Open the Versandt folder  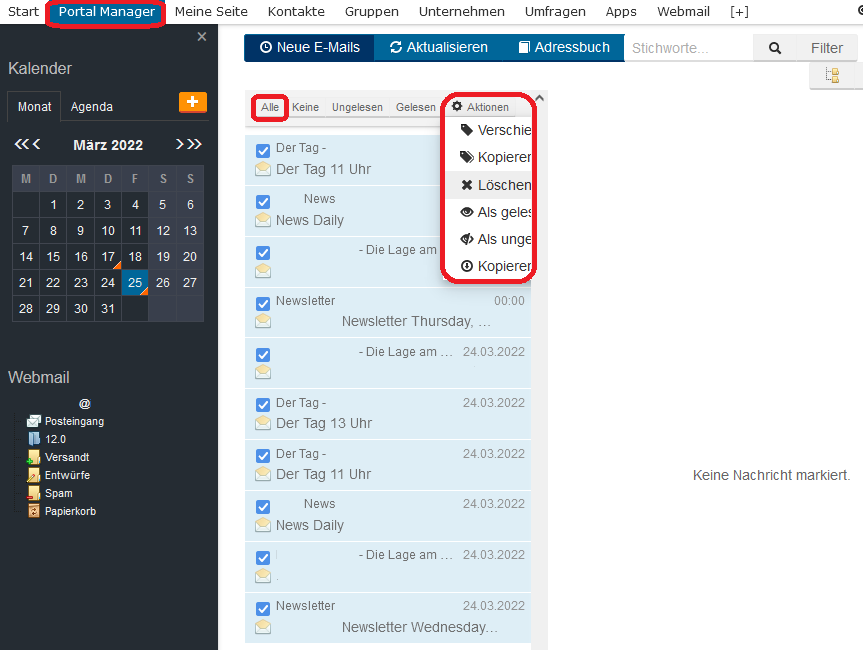point(67,457)
